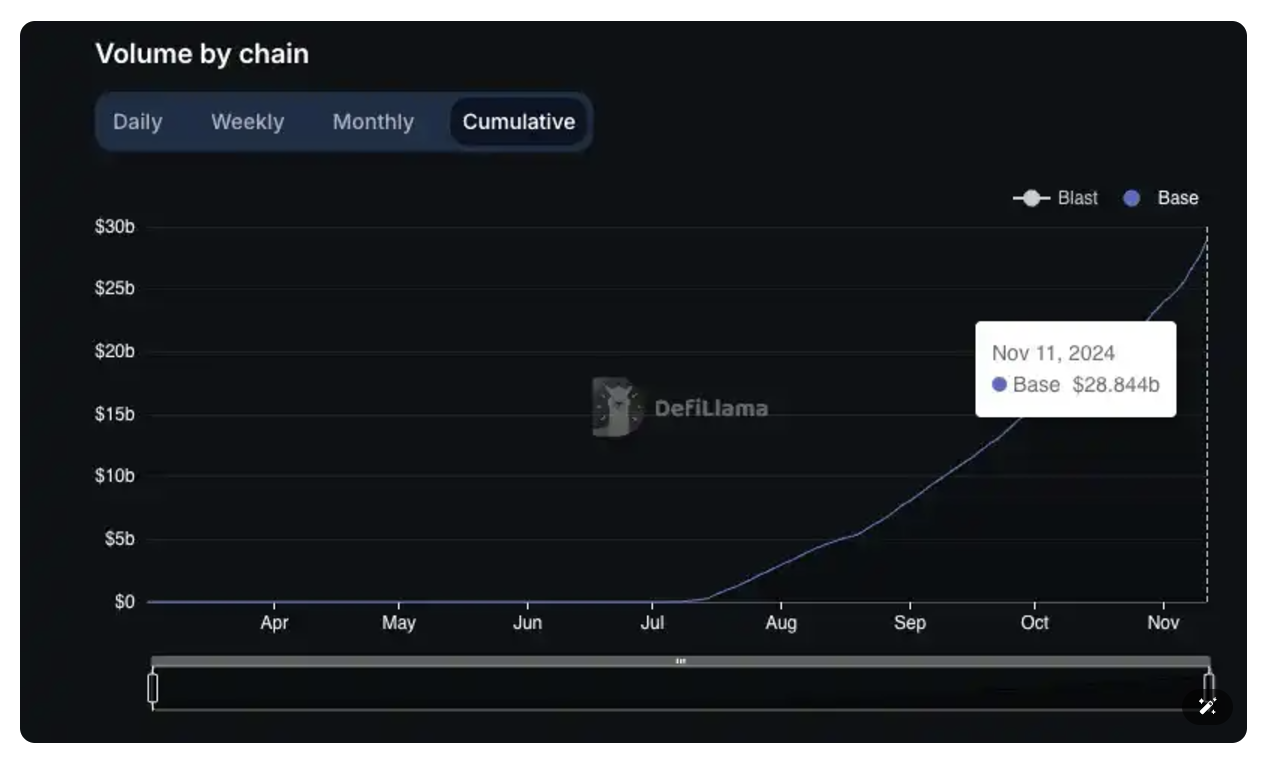Click the Blast legend line marker icon

[1031, 198]
